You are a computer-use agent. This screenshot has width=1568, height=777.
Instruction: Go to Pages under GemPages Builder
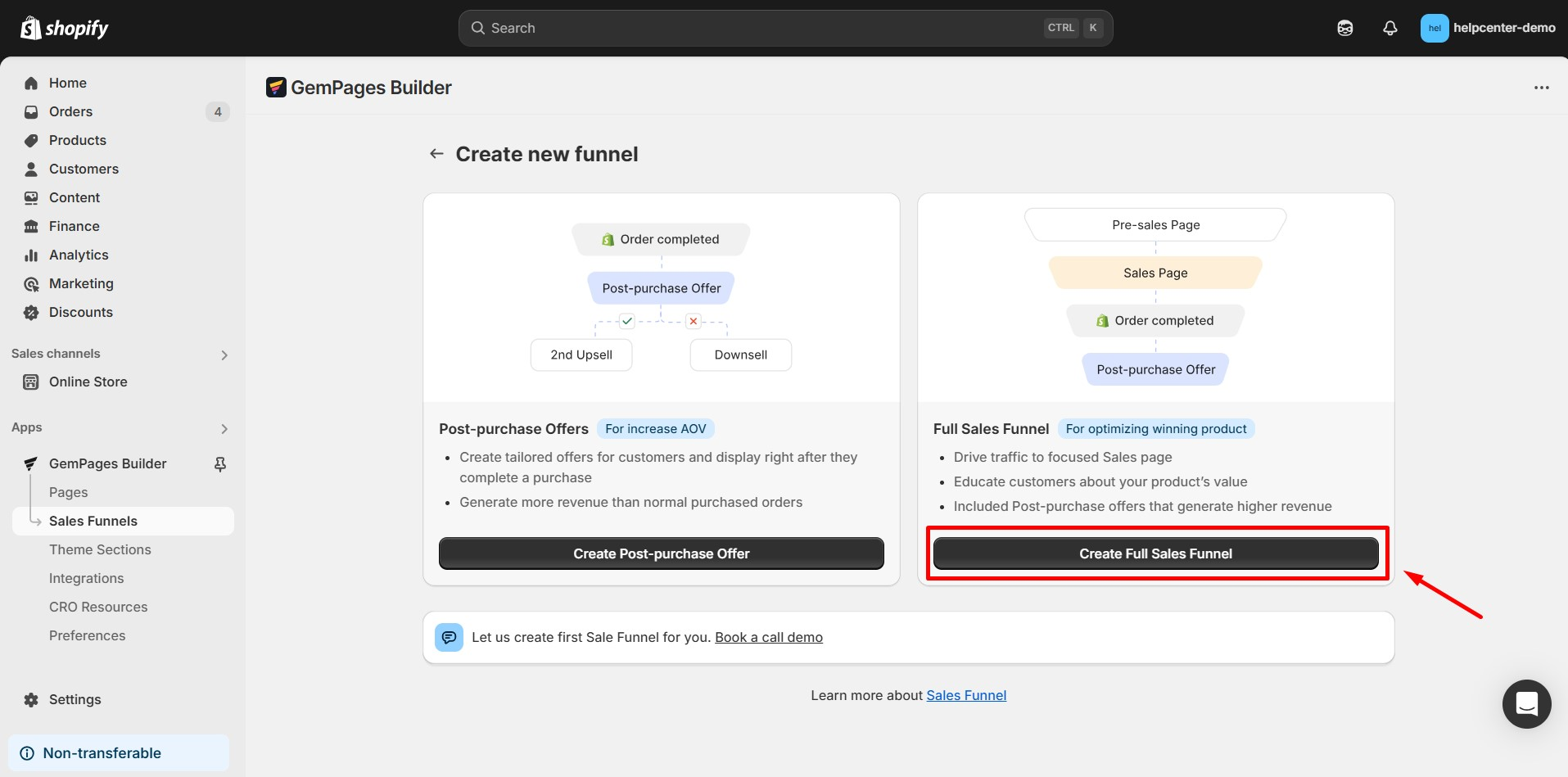pyautogui.click(x=68, y=492)
